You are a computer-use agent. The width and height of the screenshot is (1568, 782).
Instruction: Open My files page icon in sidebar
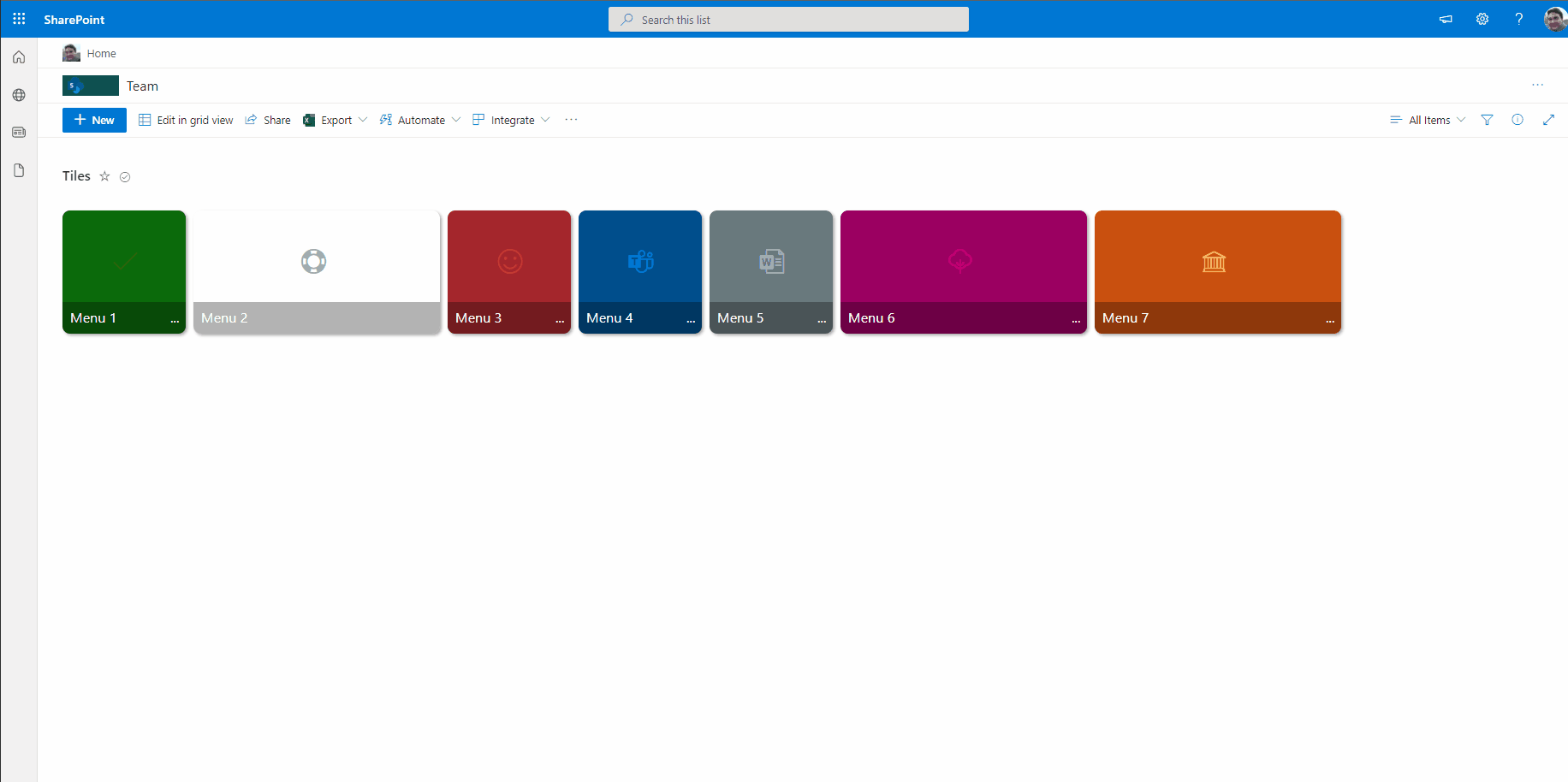(x=19, y=170)
